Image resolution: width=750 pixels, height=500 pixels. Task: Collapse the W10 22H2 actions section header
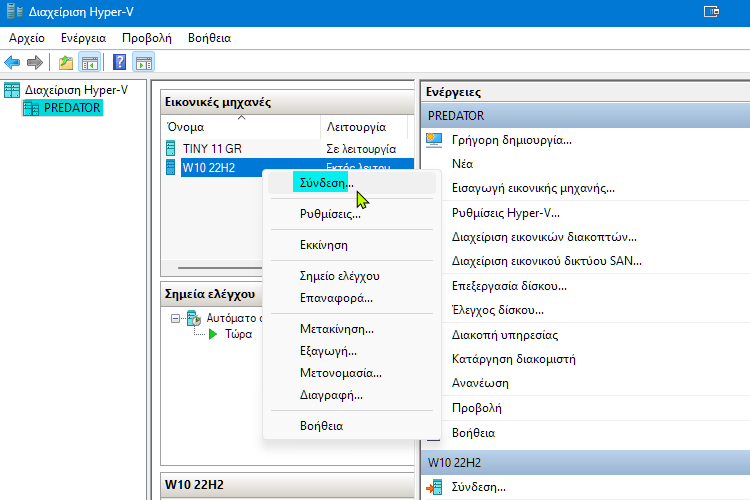pos(585,463)
